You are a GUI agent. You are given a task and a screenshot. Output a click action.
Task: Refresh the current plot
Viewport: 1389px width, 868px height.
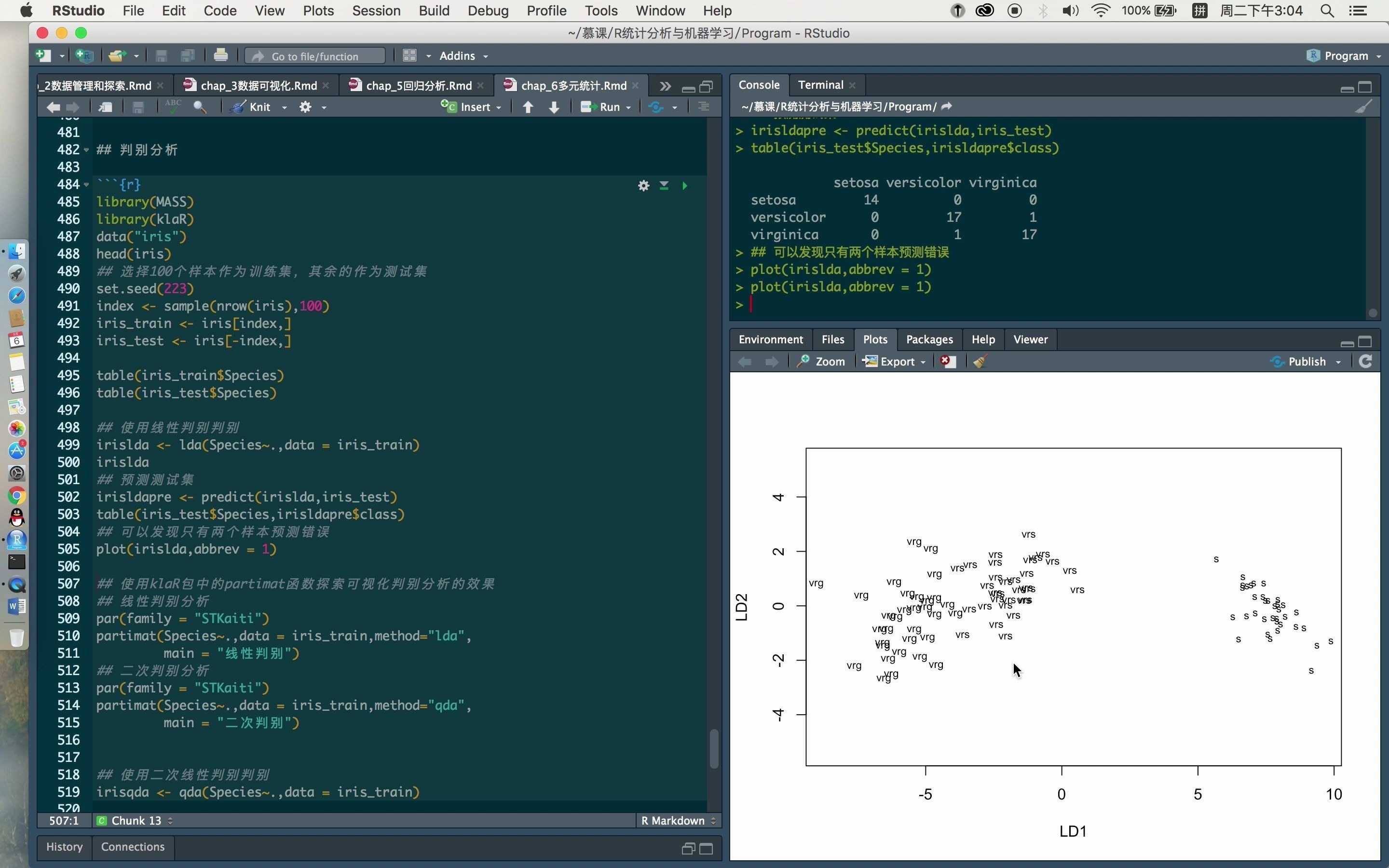point(1366,361)
